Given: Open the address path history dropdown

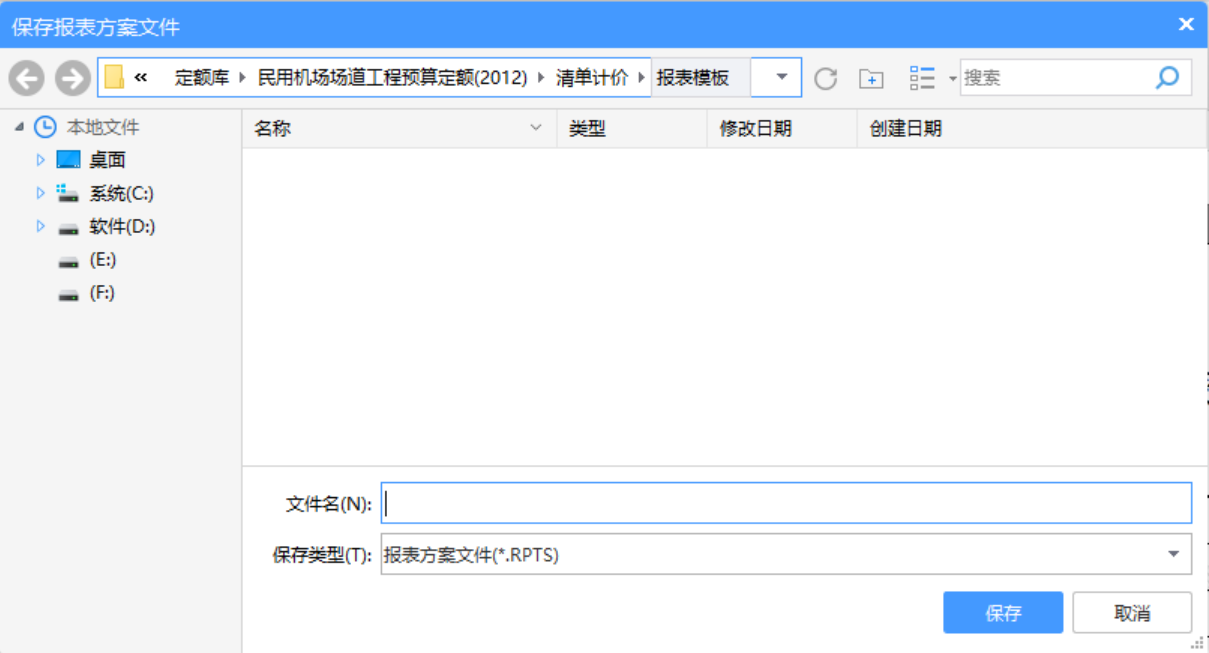Looking at the screenshot, I should tap(781, 78).
